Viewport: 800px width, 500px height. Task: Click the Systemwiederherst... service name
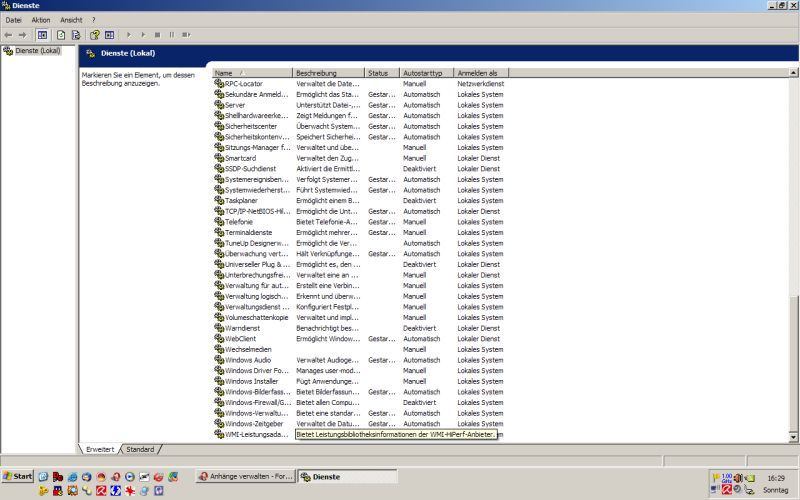[x=257, y=190]
